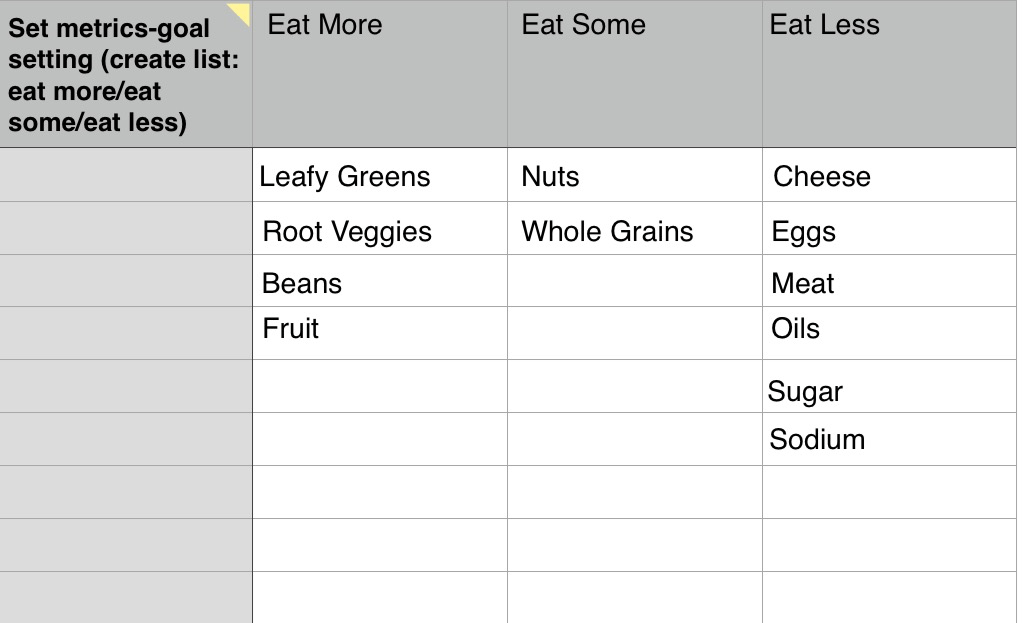Click the 'Eat Some' column header
This screenshot has width=1023, height=623.
[634, 75]
